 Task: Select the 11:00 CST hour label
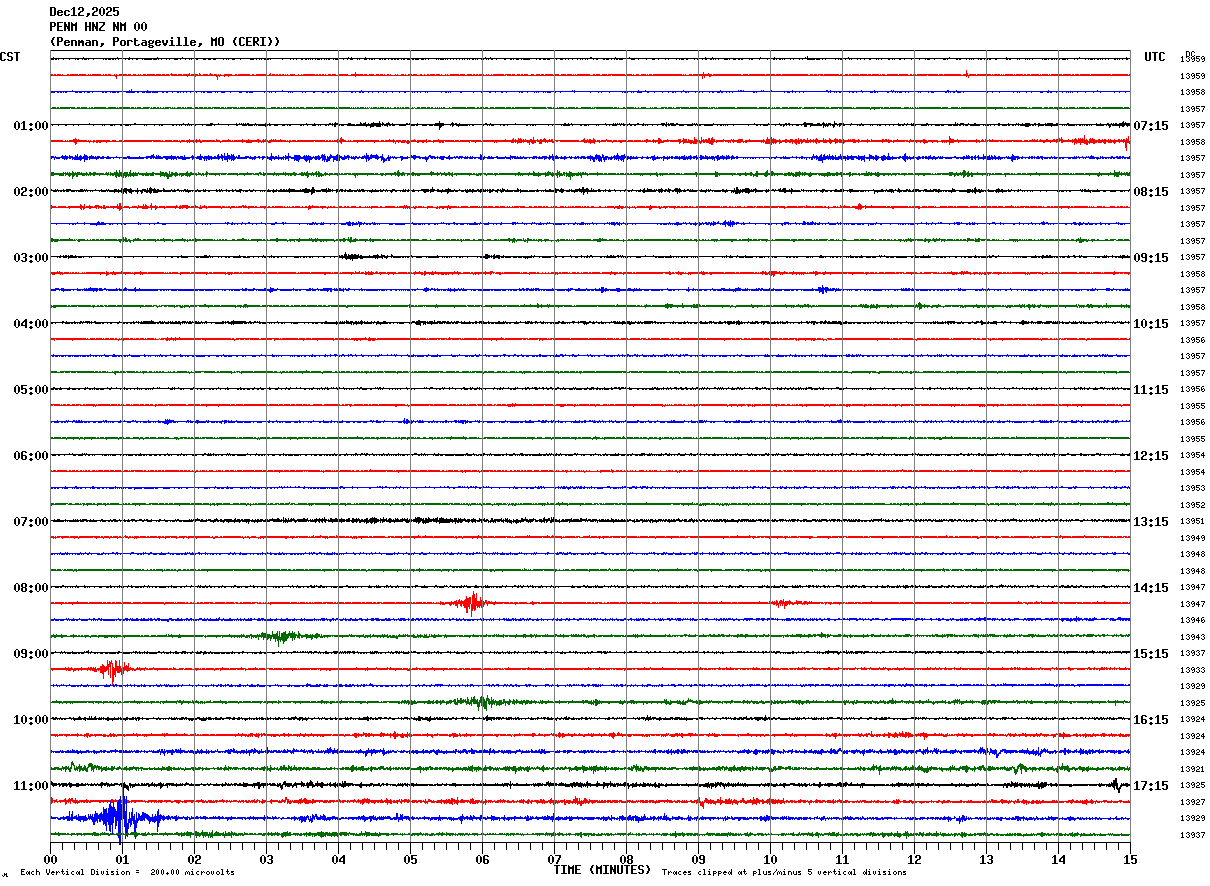31,786
